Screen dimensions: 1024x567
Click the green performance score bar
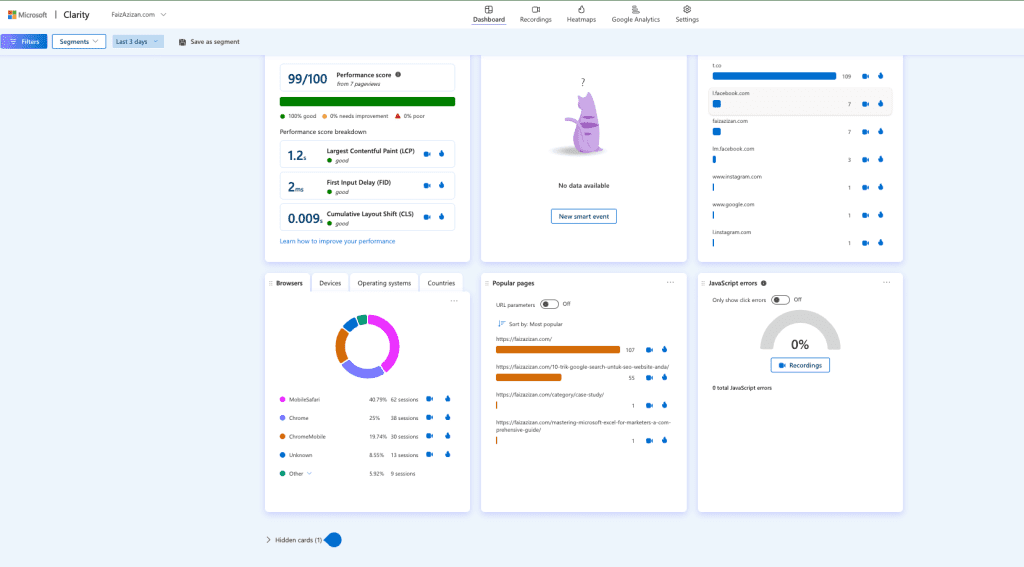point(367,101)
